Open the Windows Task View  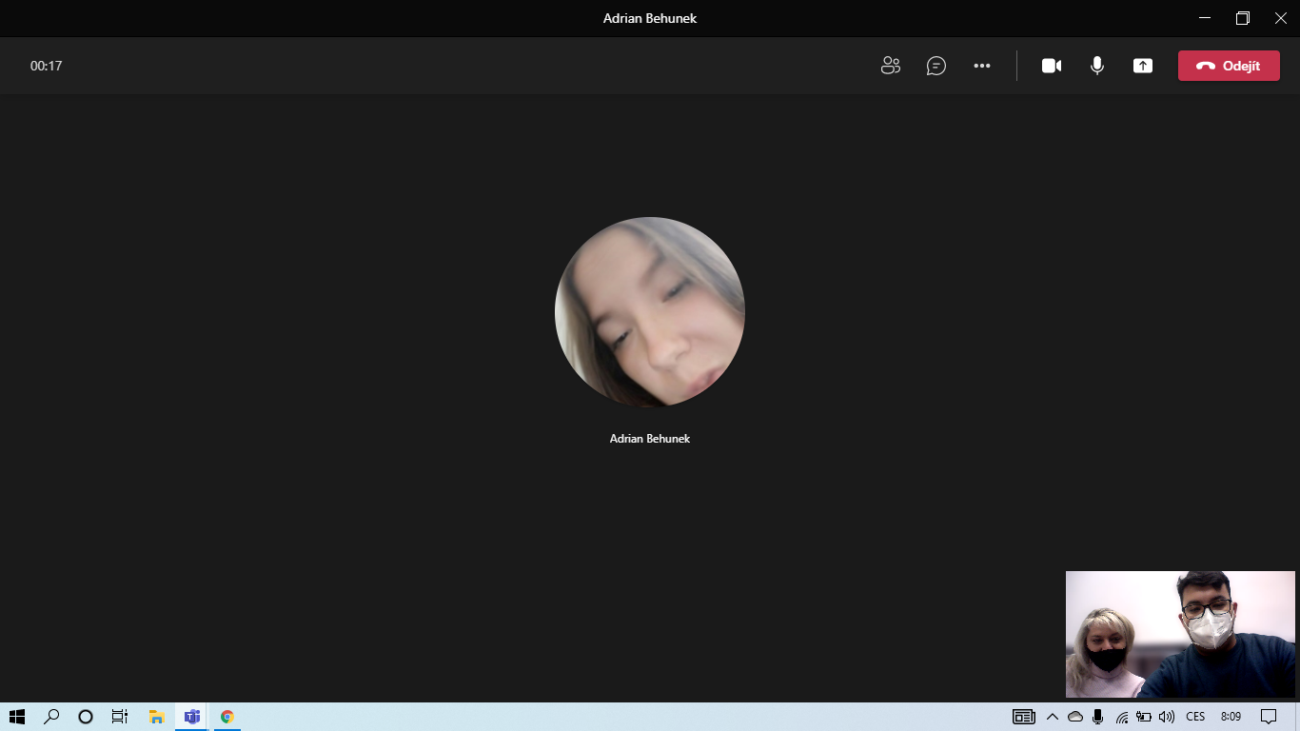pos(120,717)
